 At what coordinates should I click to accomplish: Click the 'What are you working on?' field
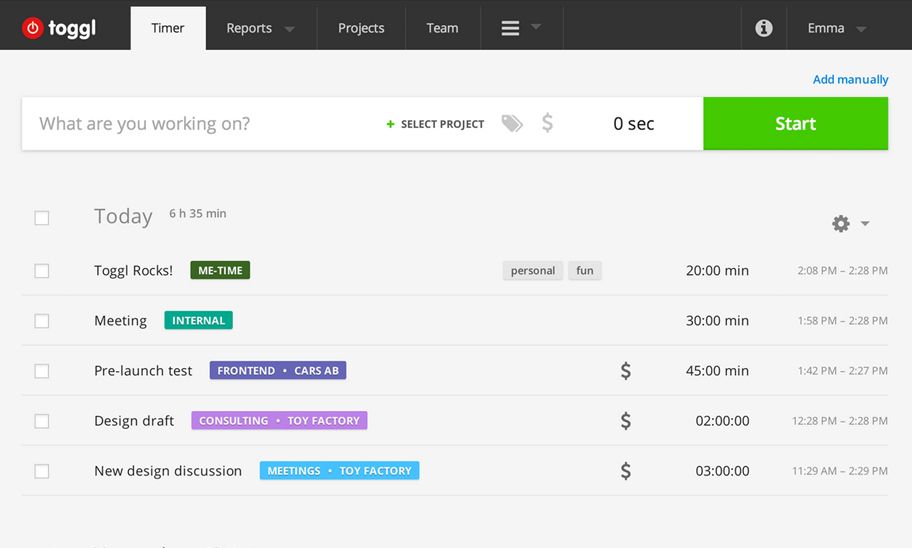coord(200,124)
